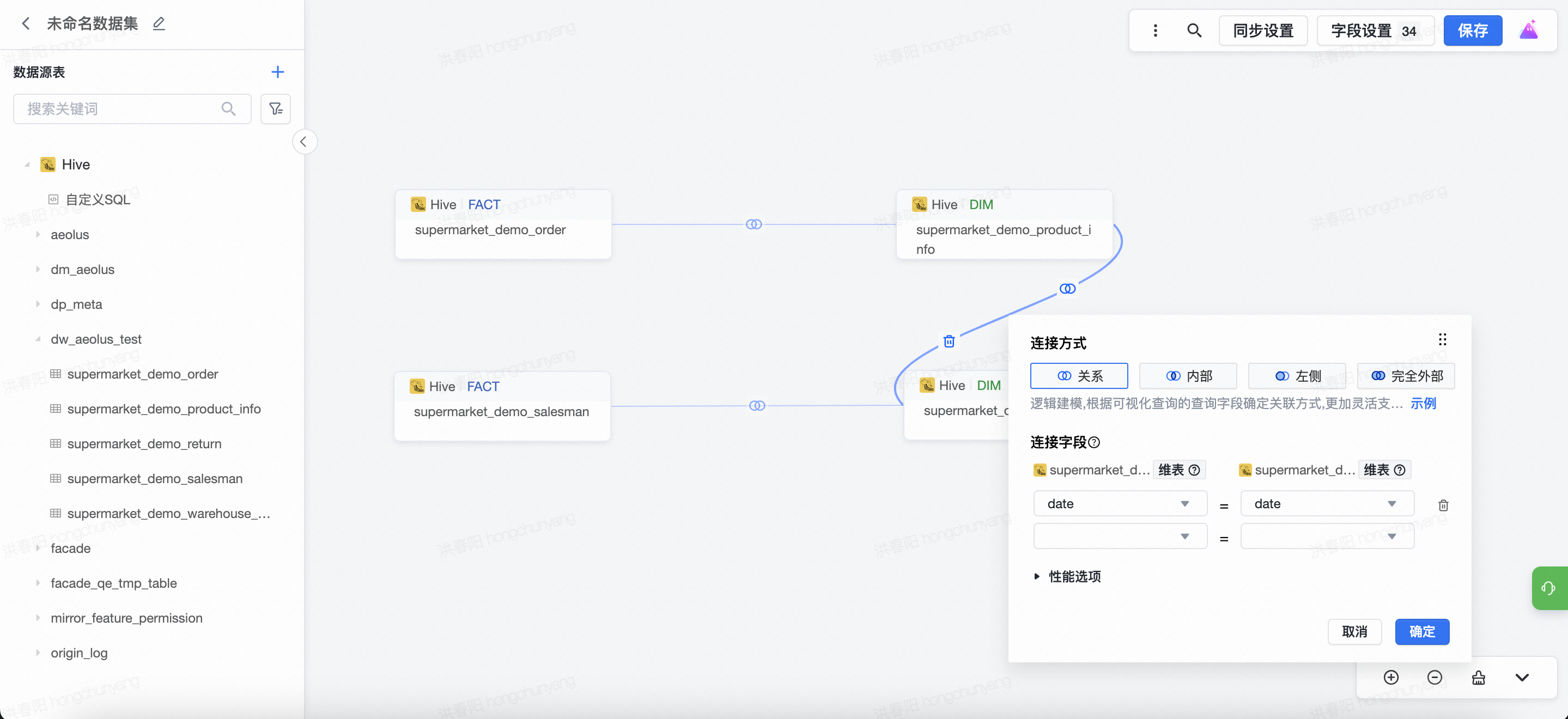Screen dimensions: 1568x719
Task: Select supermarket_demo_return table in tree
Action: (144, 444)
